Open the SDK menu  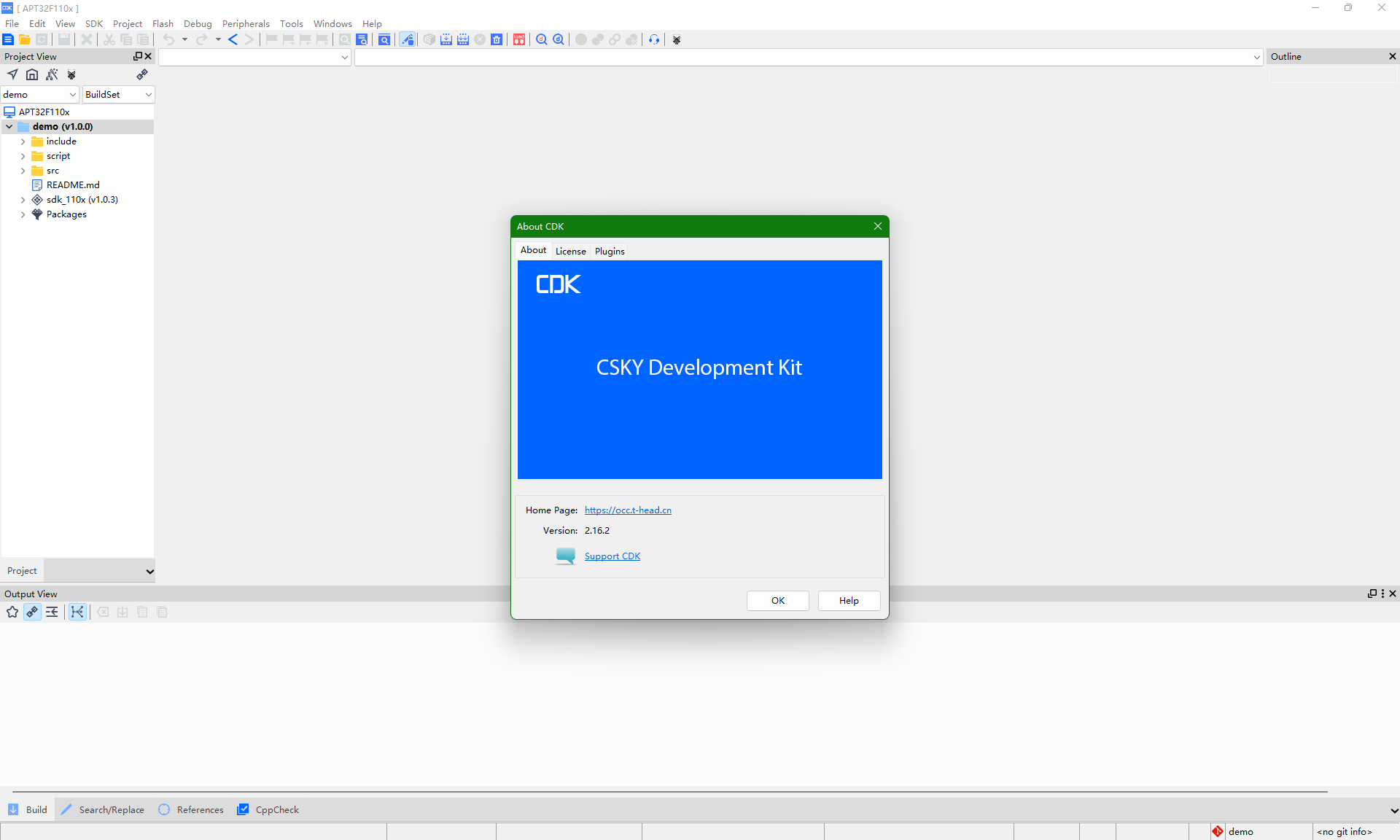(x=94, y=23)
